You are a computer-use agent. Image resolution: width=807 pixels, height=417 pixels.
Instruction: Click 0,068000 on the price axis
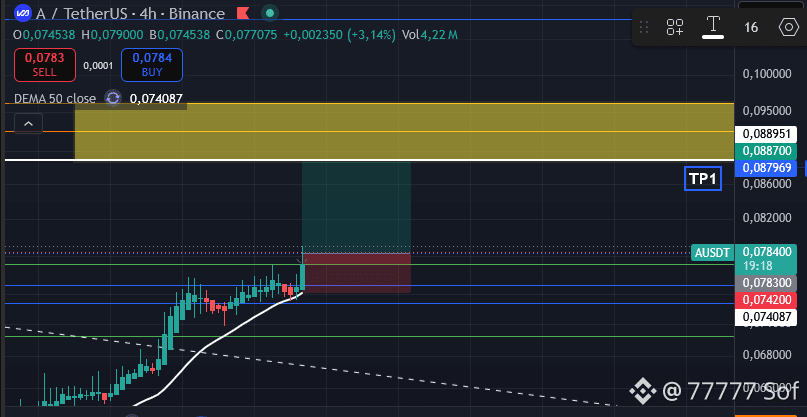[x=766, y=354]
